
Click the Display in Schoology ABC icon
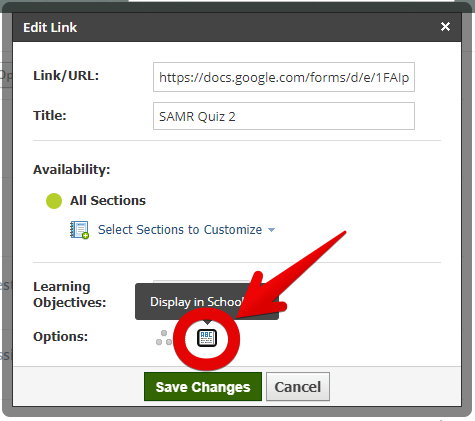pos(207,338)
